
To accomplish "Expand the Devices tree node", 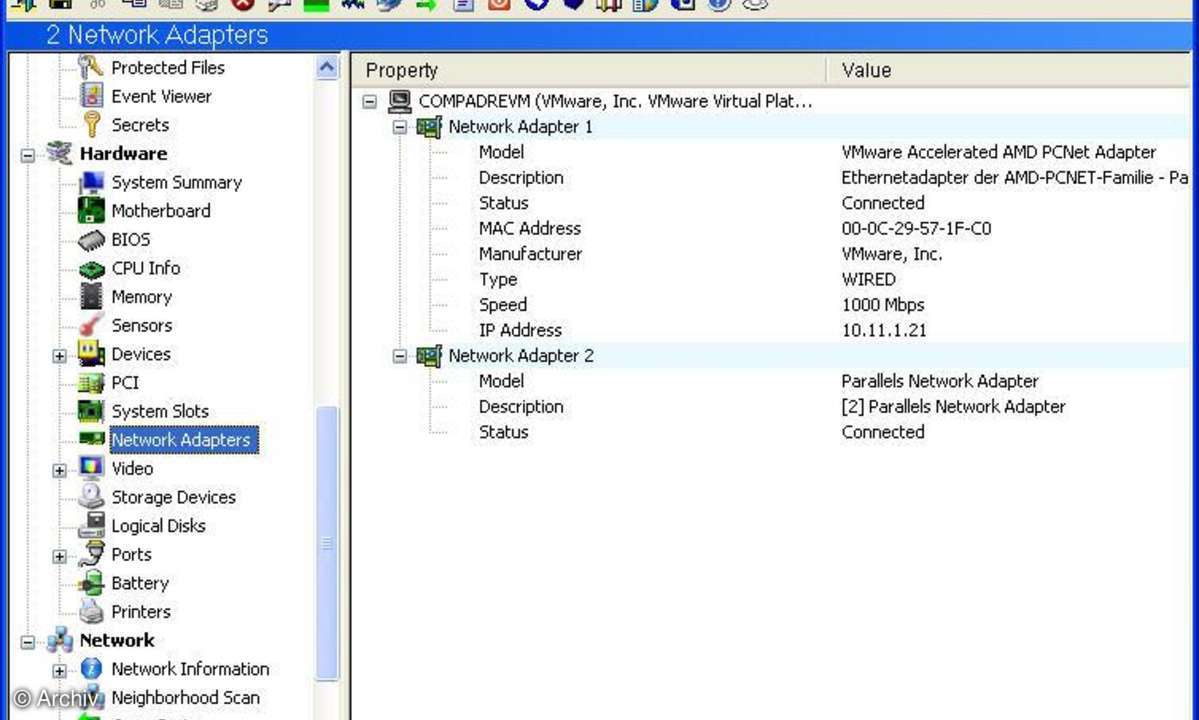I will (60, 356).
